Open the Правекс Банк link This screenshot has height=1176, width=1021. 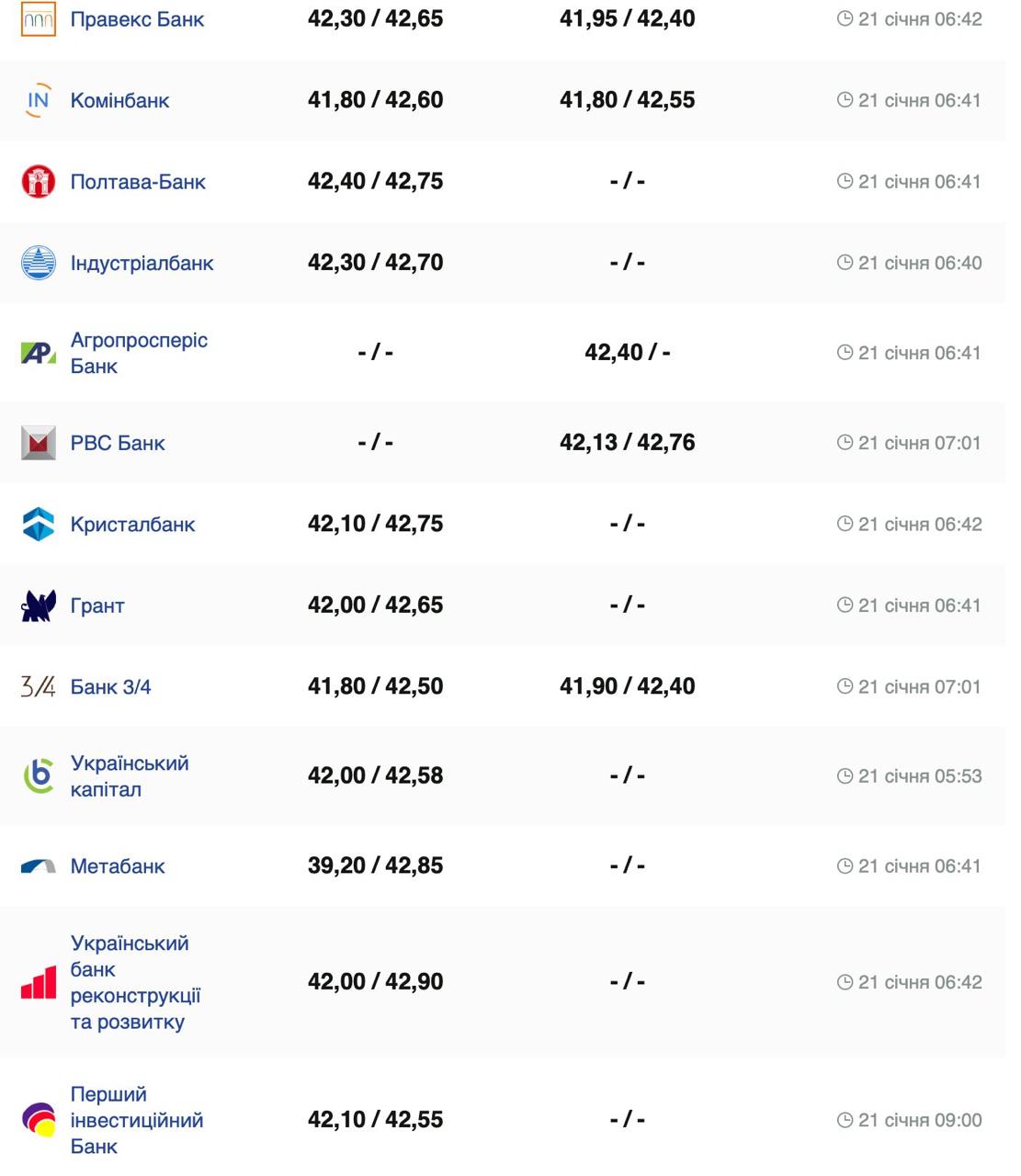137,19
